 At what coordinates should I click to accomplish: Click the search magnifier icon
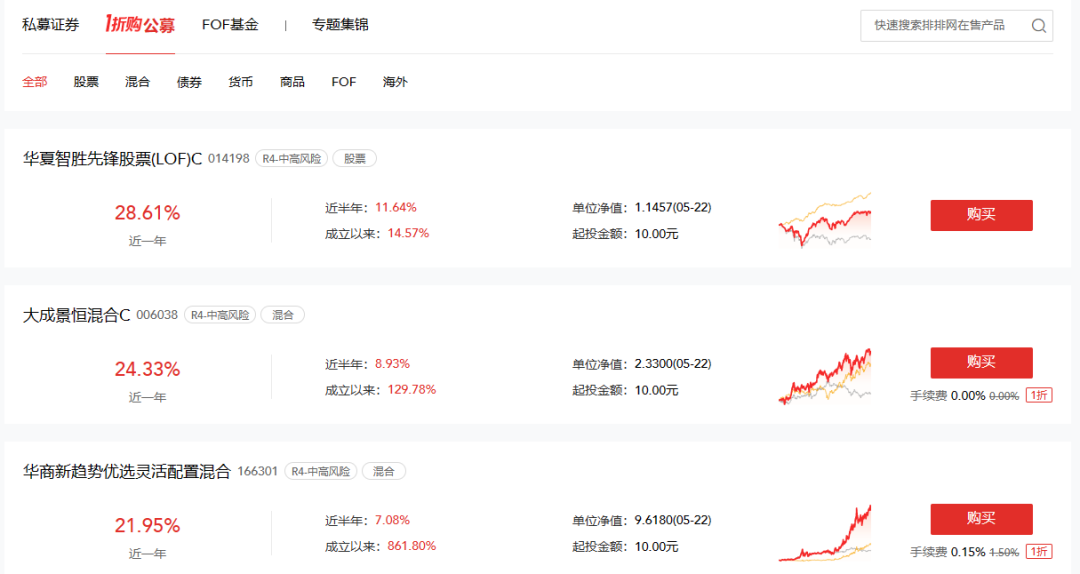click(x=1039, y=26)
